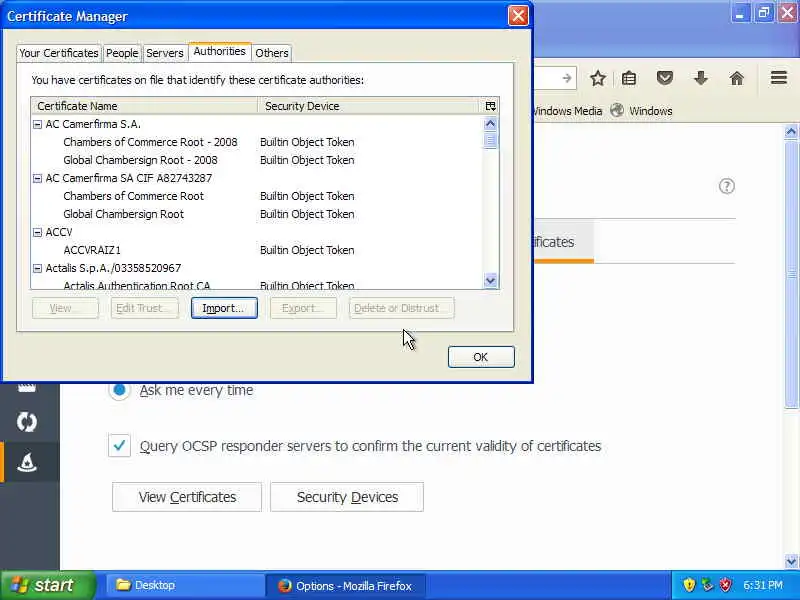Screen dimensions: 800x600
Task: Select the Authorities tab
Action: (219, 52)
